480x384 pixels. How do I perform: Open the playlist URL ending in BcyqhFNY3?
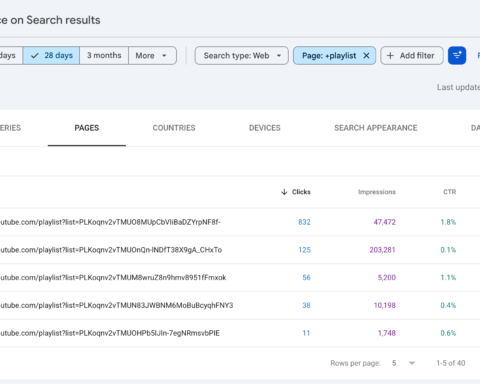pos(117,305)
